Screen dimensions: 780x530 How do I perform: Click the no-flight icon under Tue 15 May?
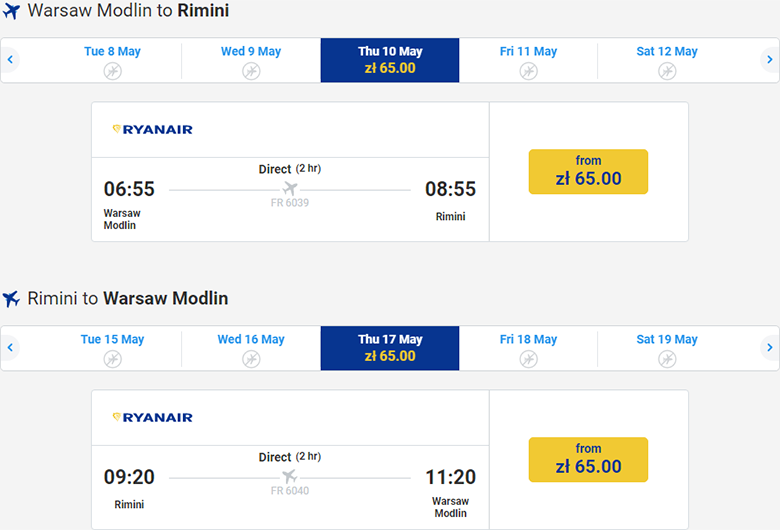[x=112, y=359]
